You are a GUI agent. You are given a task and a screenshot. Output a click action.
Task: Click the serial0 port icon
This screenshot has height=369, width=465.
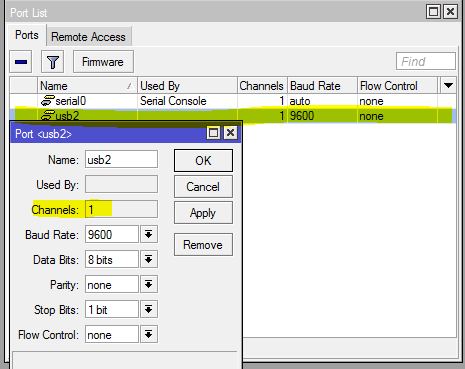(47, 100)
